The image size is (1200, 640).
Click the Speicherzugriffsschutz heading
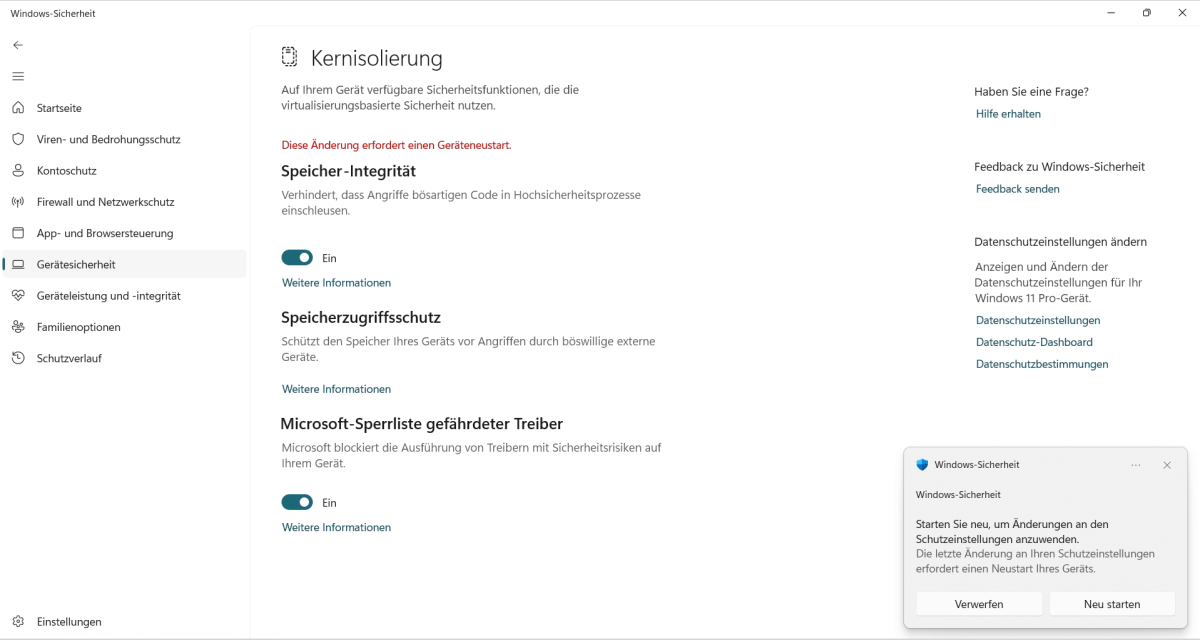361,317
